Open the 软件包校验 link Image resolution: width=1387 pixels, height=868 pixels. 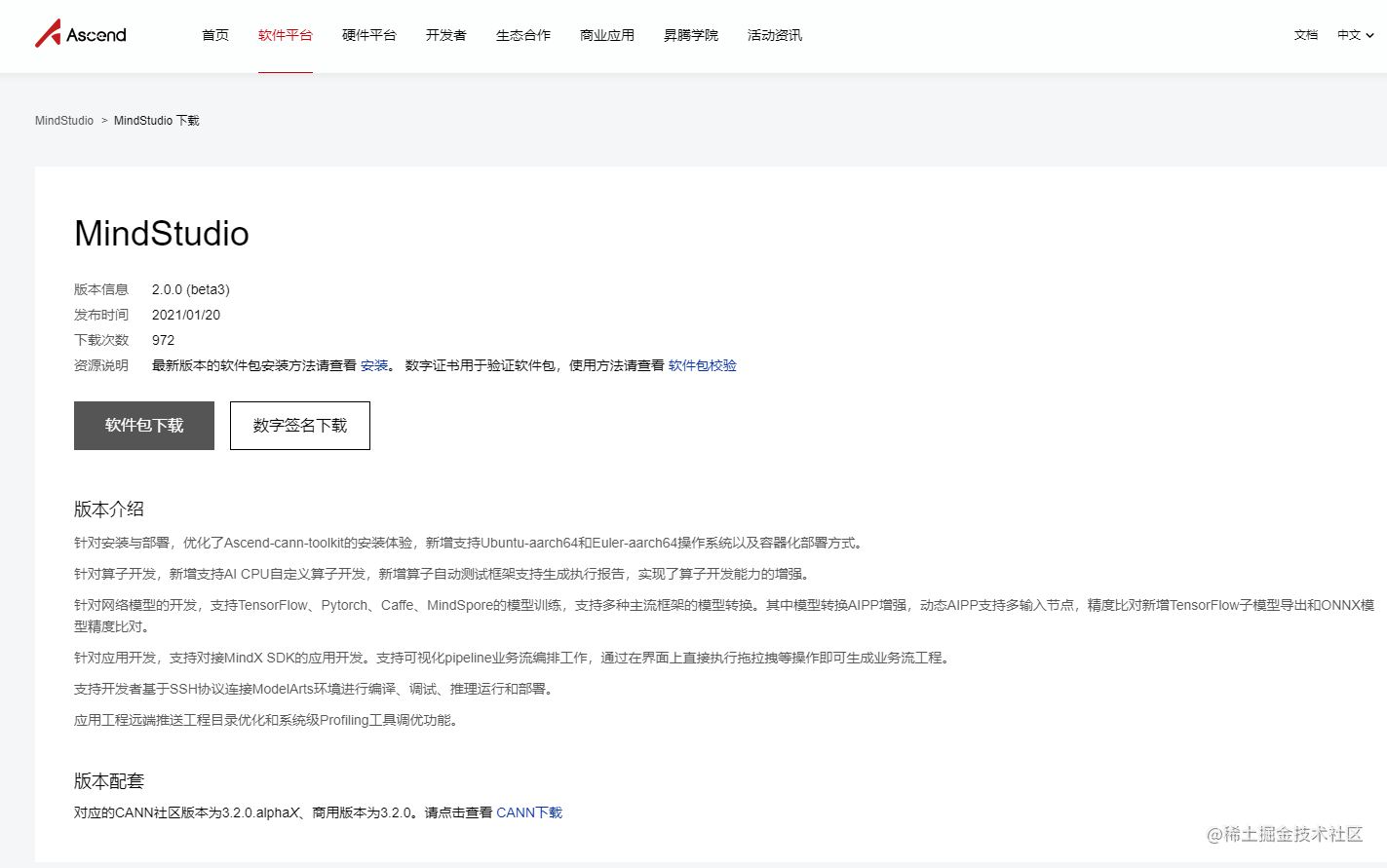pyautogui.click(x=703, y=365)
